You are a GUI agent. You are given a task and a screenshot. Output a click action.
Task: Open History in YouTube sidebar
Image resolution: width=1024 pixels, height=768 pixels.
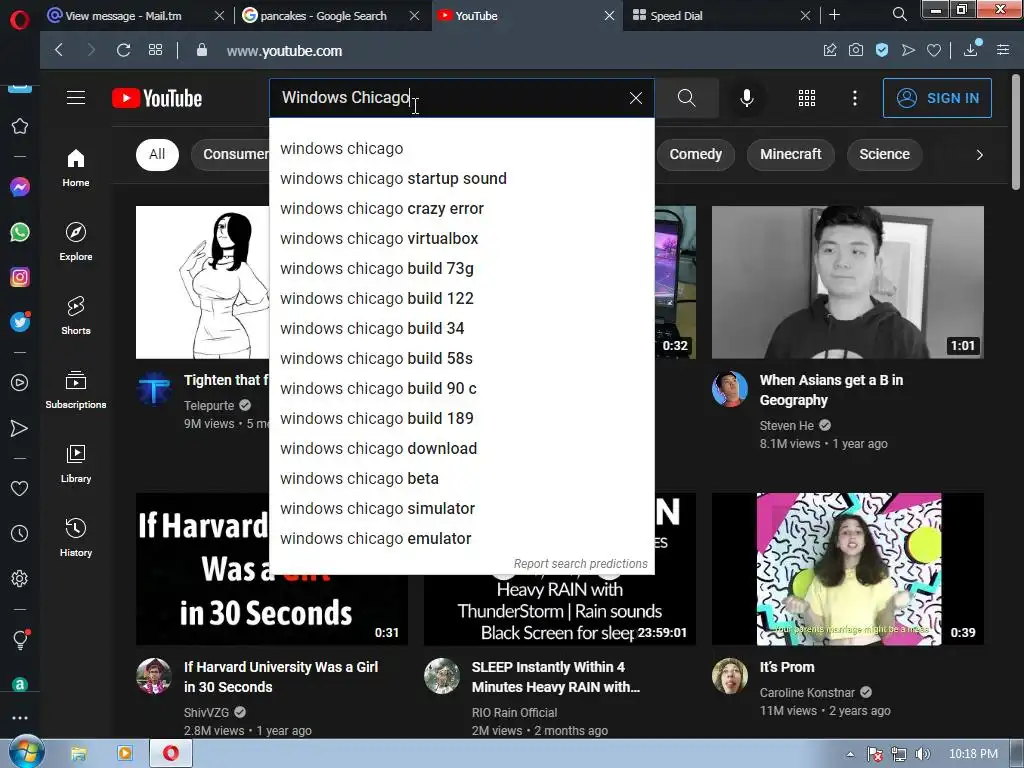[76, 537]
